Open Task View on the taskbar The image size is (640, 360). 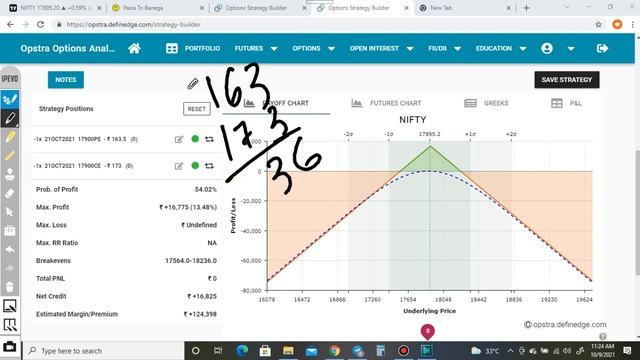[218, 351]
